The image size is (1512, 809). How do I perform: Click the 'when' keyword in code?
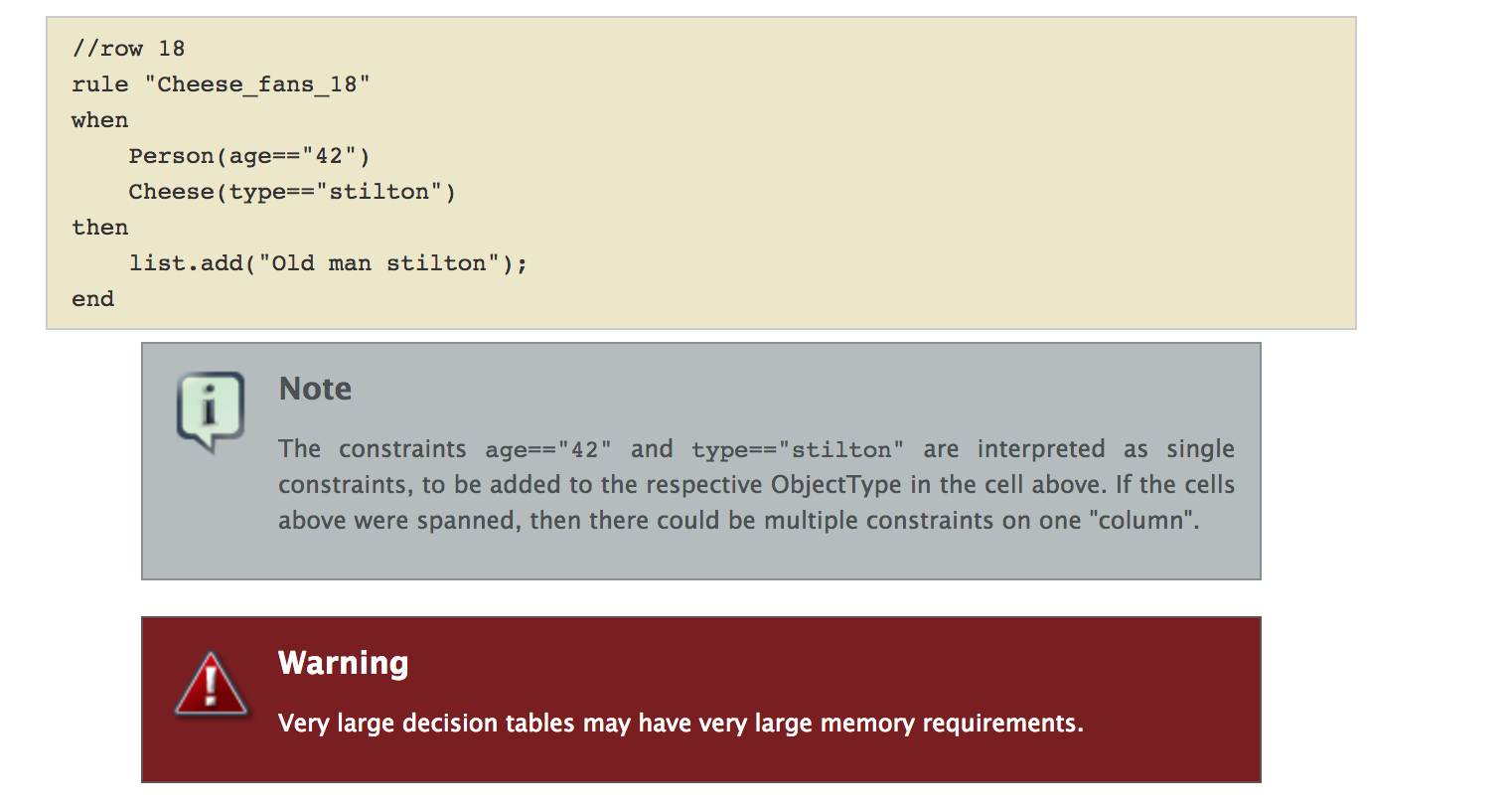point(99,120)
